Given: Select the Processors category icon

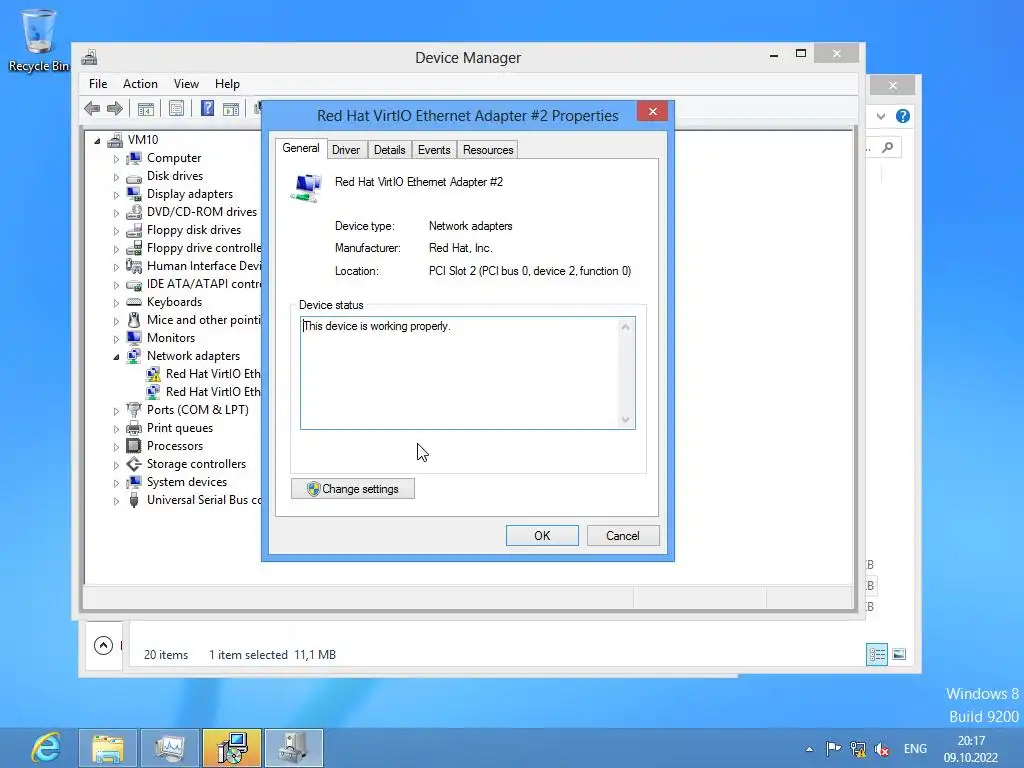Looking at the screenshot, I should (134, 446).
